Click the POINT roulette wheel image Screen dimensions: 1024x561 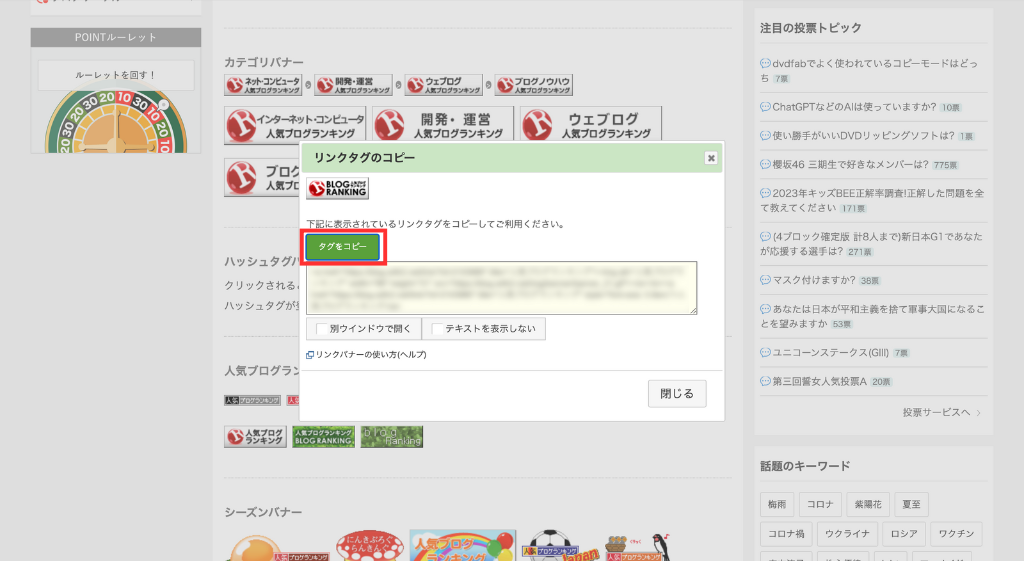(116, 122)
